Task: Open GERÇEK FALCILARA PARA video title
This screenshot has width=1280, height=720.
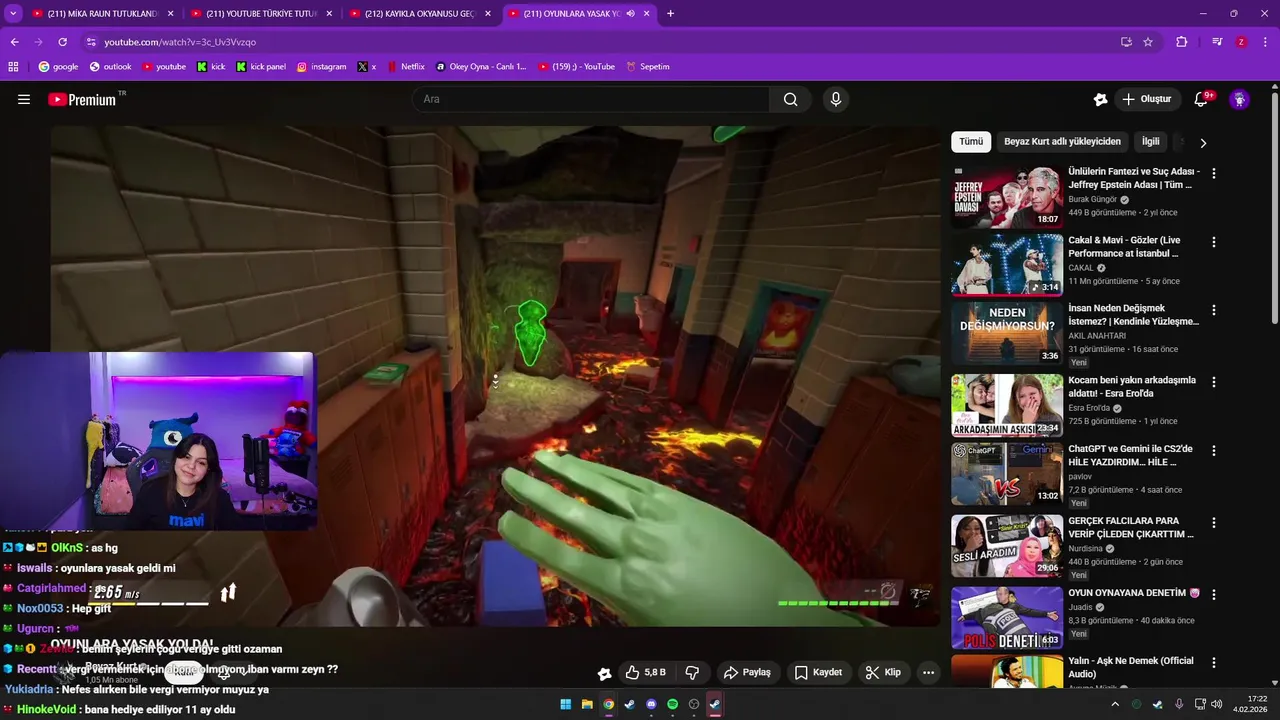Action: [x=1131, y=528]
